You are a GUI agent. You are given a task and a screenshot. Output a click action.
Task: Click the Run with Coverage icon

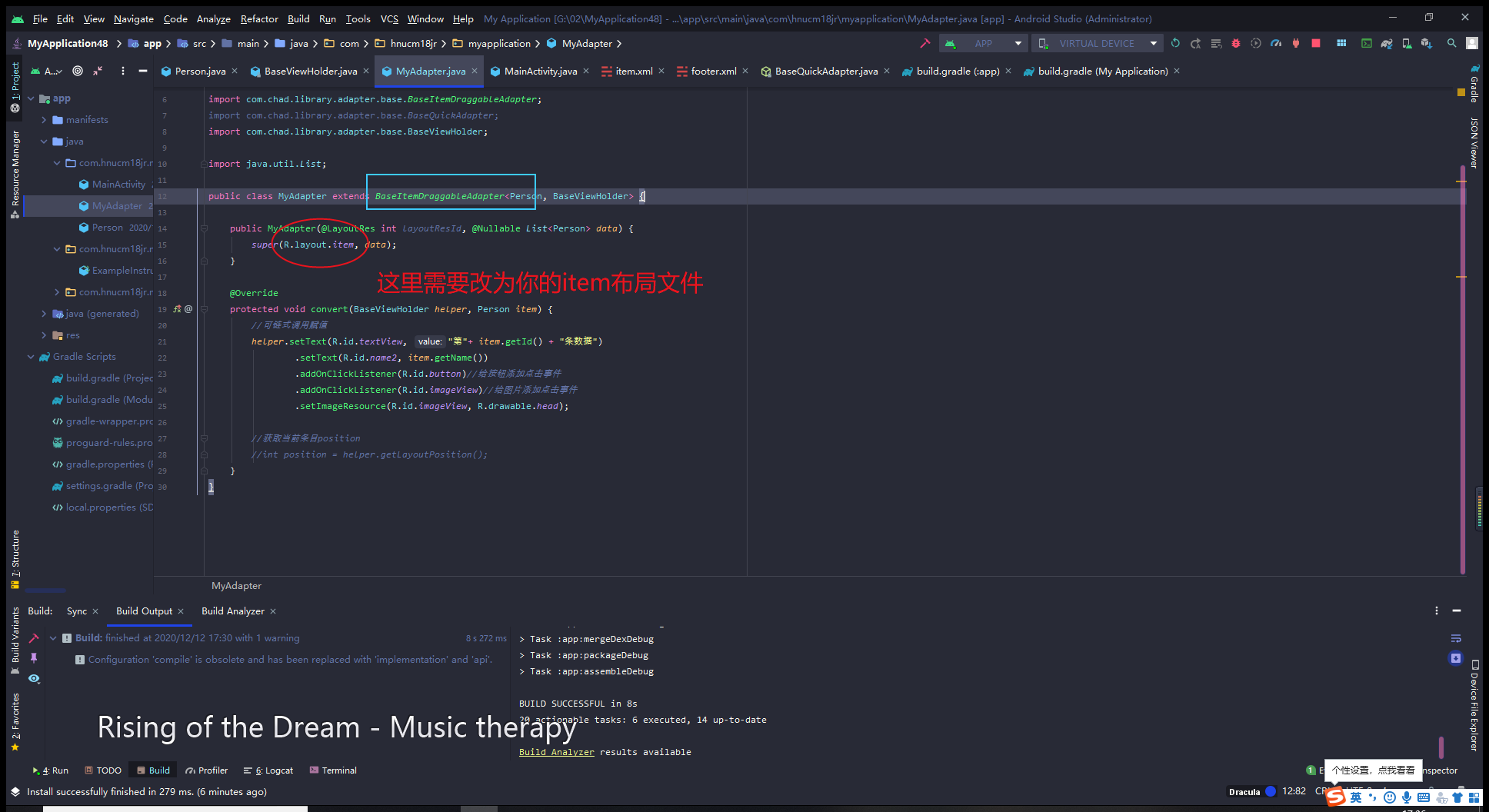coord(1256,43)
